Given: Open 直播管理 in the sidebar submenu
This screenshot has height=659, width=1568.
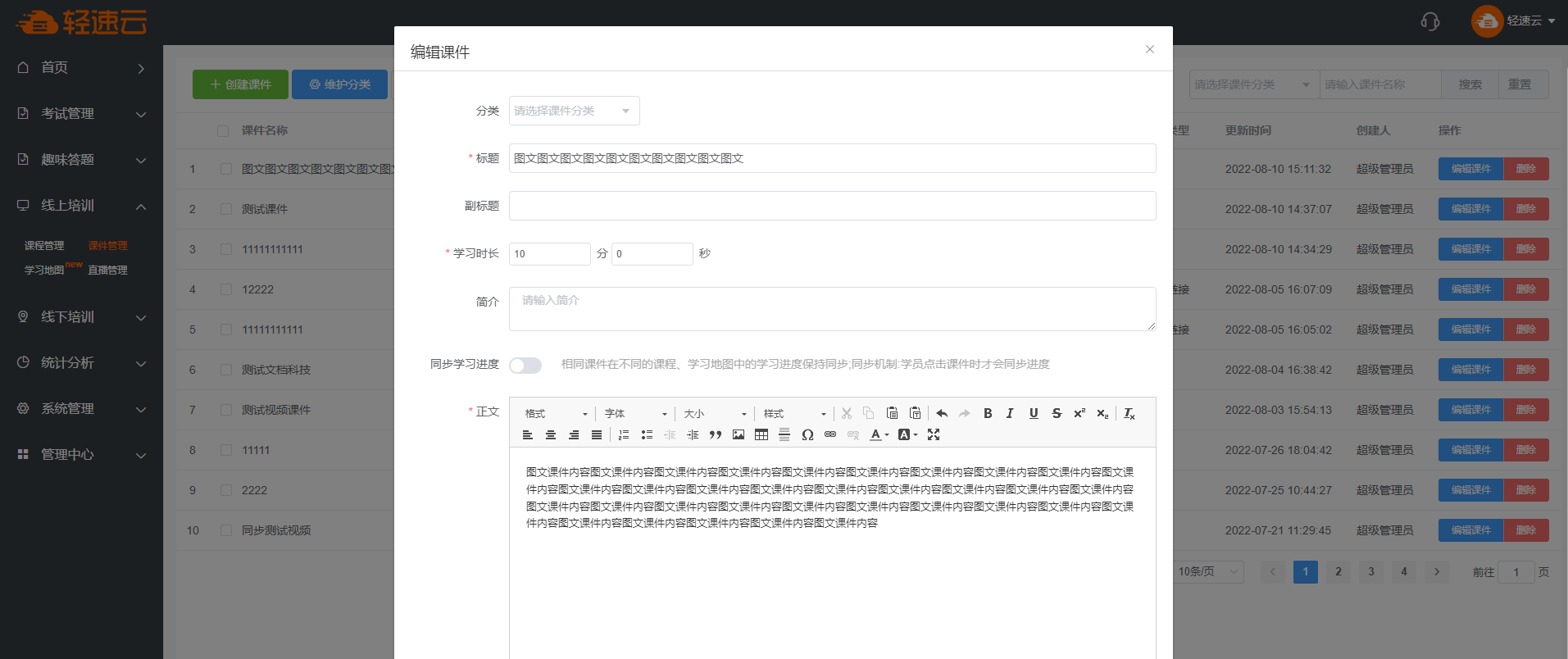Looking at the screenshot, I should tap(107, 270).
